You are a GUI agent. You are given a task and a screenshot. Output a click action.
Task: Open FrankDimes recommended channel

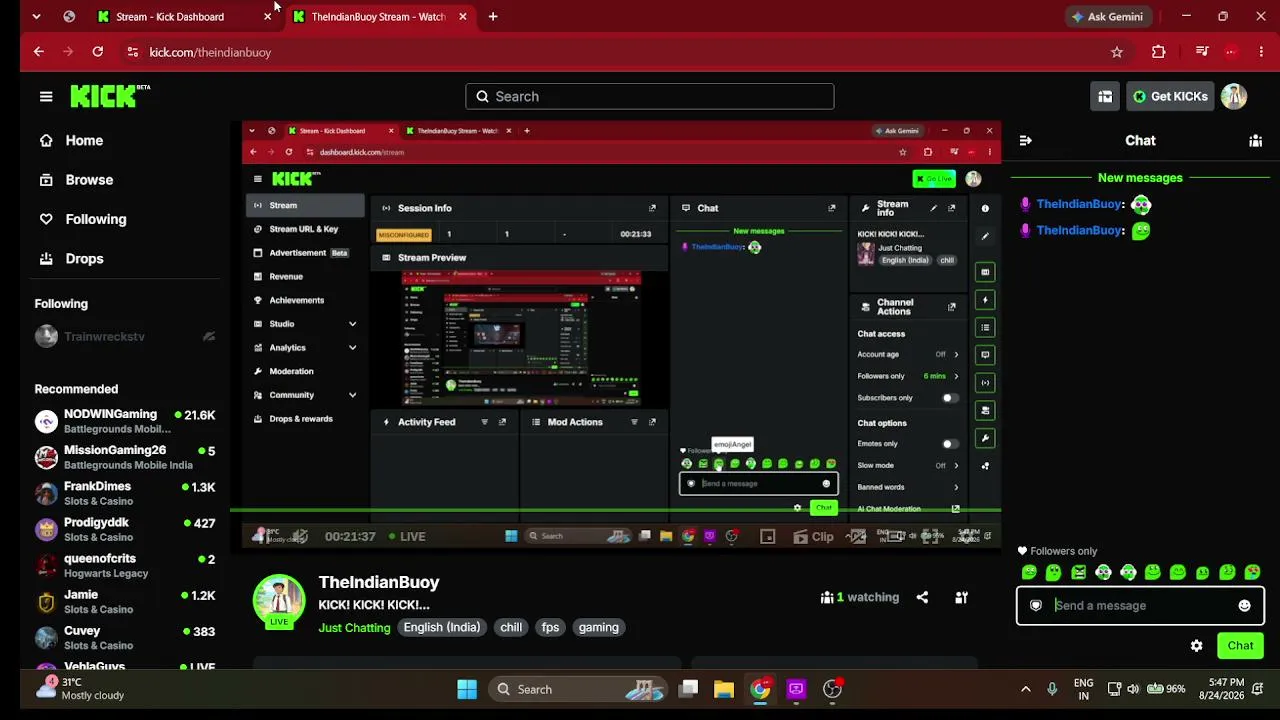[x=125, y=493]
